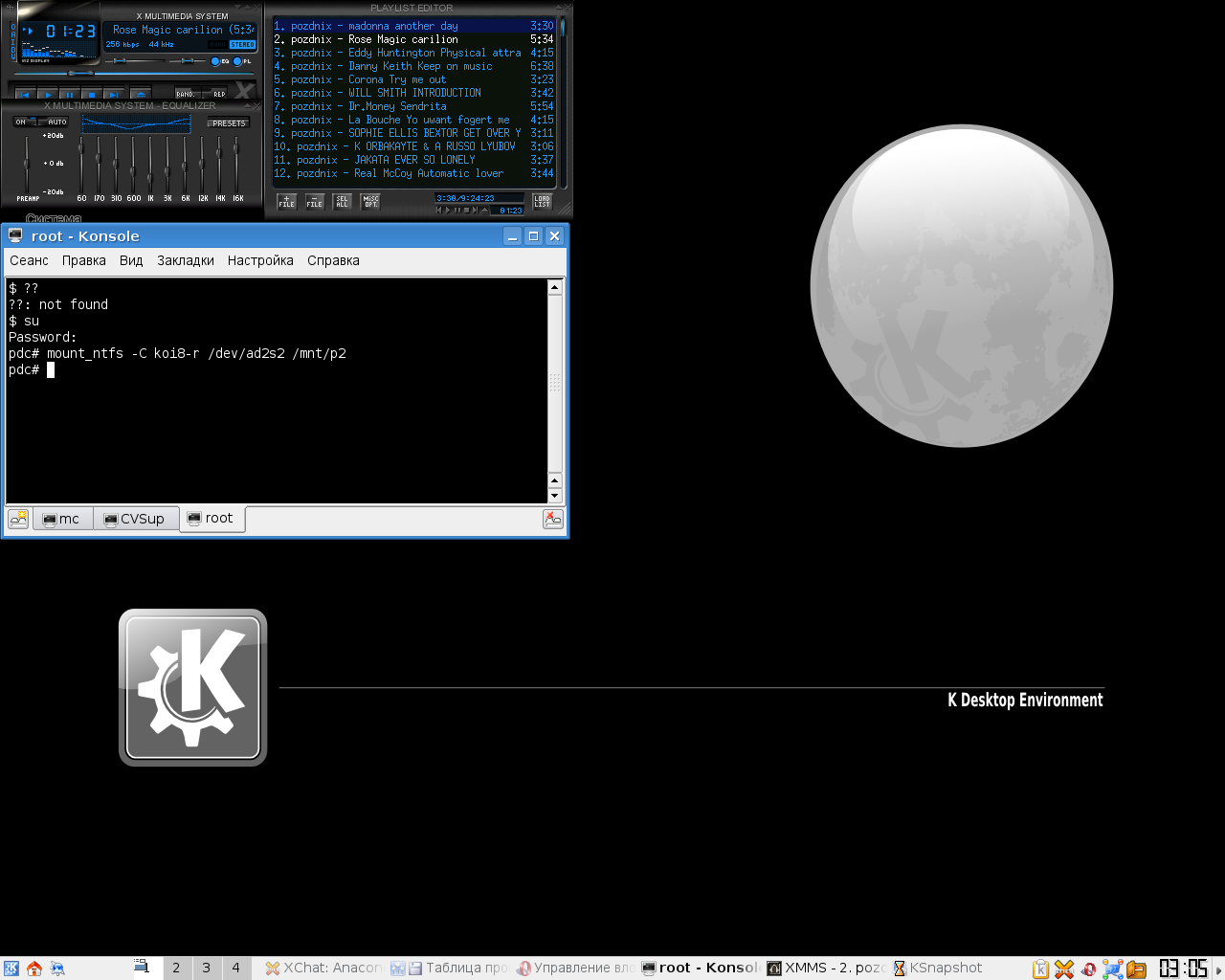The image size is (1225, 980).
Task: Click the close session icon in Konsole
Action: click(553, 519)
